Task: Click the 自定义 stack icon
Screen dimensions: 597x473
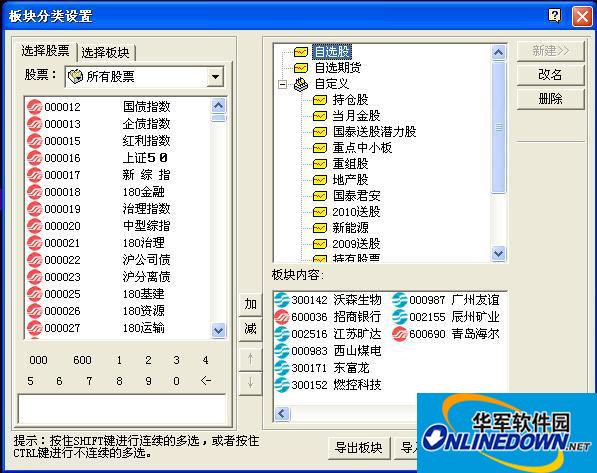Action: [301, 84]
